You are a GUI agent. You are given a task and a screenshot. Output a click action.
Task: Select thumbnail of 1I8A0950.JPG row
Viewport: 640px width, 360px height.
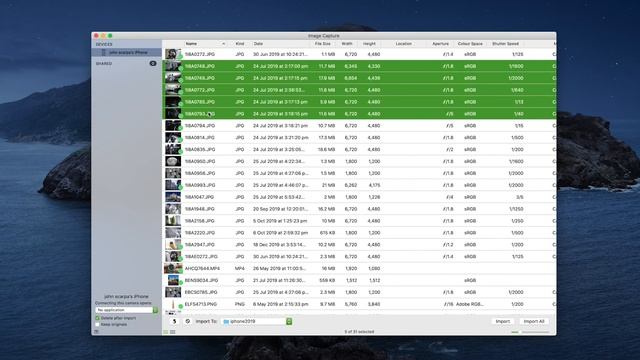click(x=173, y=161)
